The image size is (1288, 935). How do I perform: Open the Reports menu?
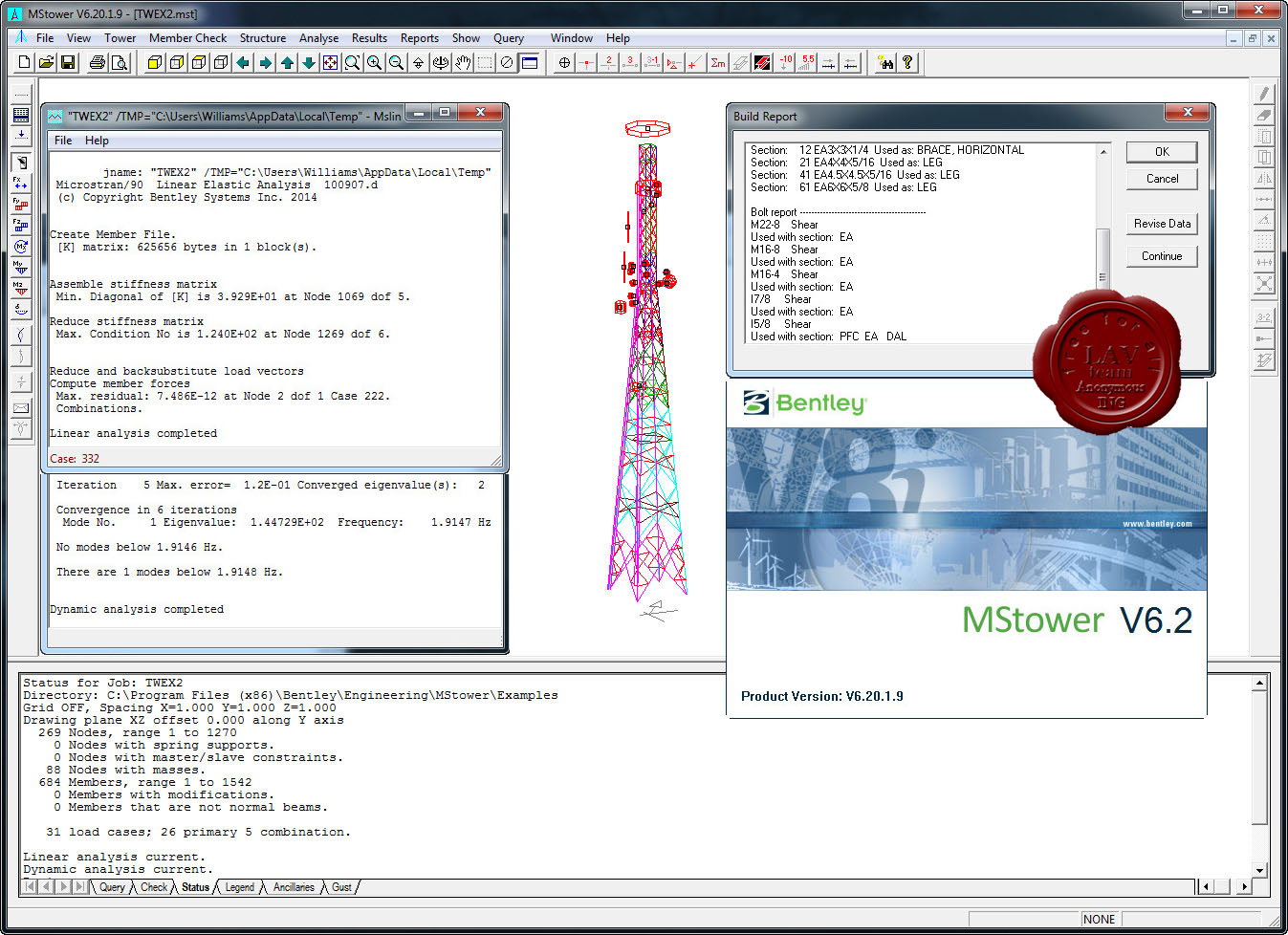pyautogui.click(x=420, y=38)
